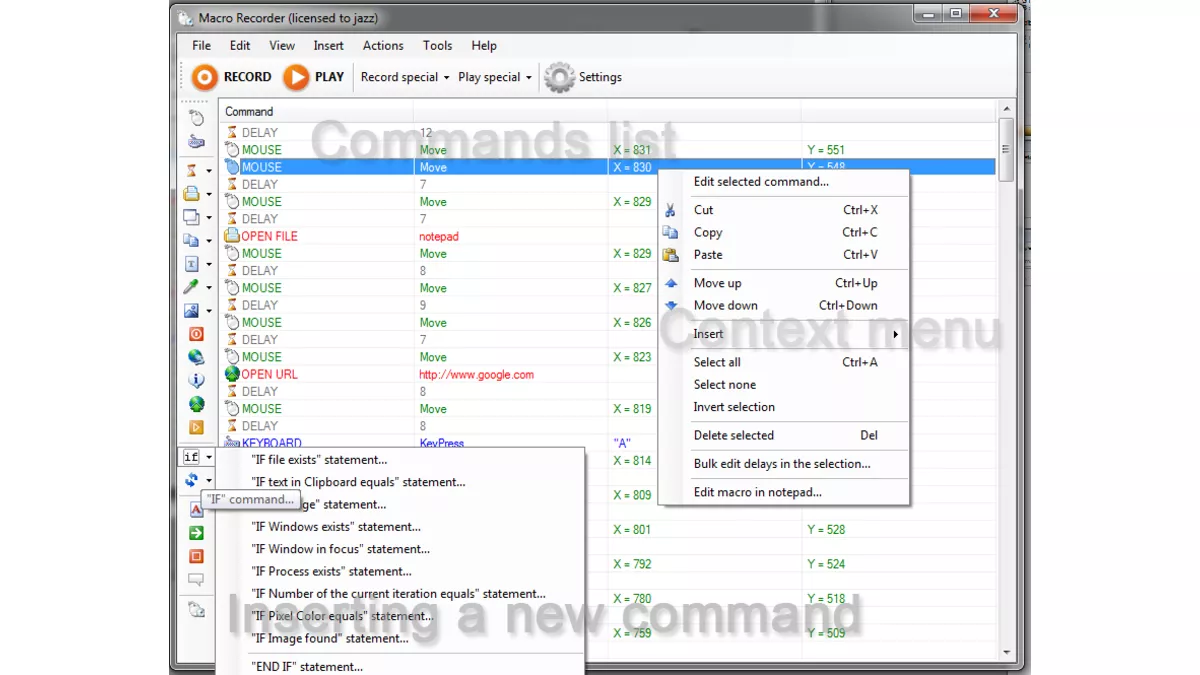Screen dimensions: 1200x675
Task: Choose Select none in context menu
Action: point(783,385)
